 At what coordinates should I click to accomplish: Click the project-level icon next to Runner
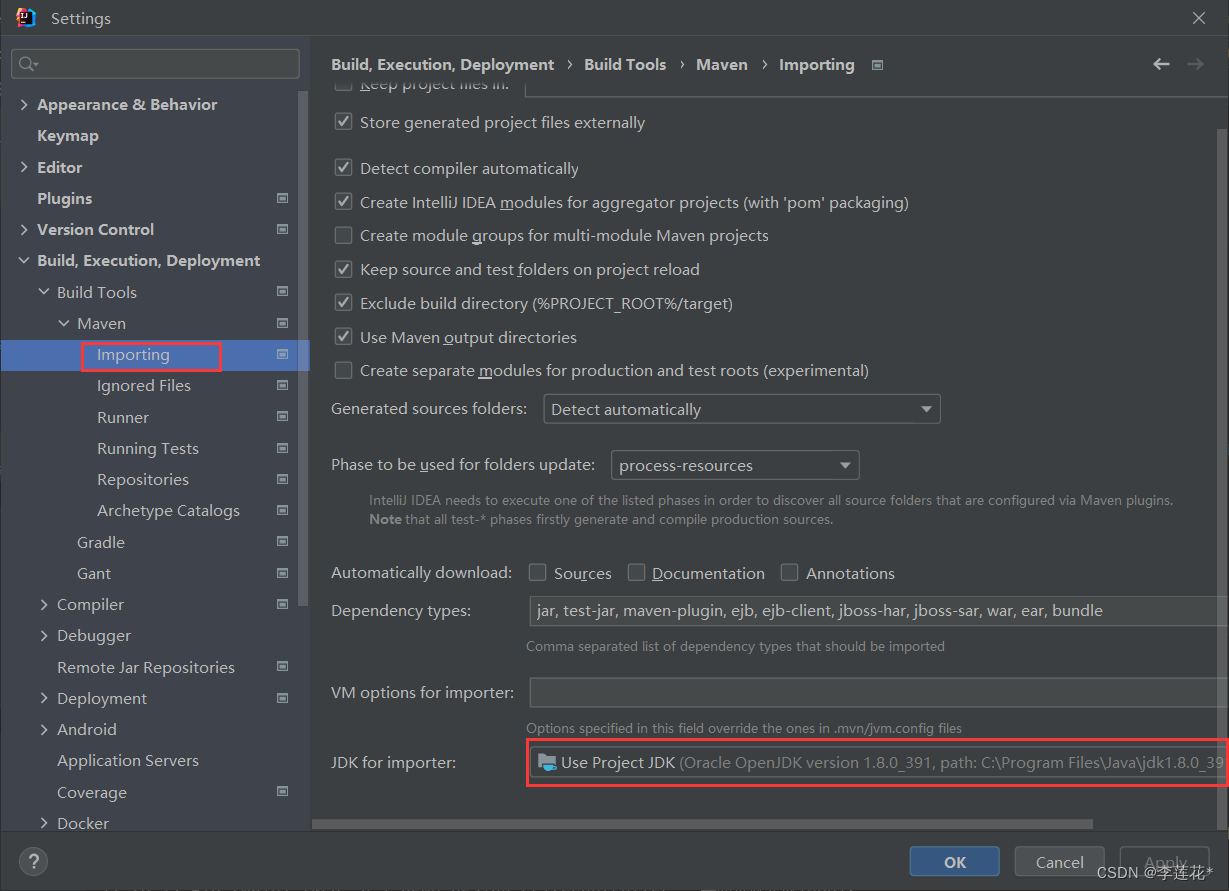pyautogui.click(x=283, y=417)
